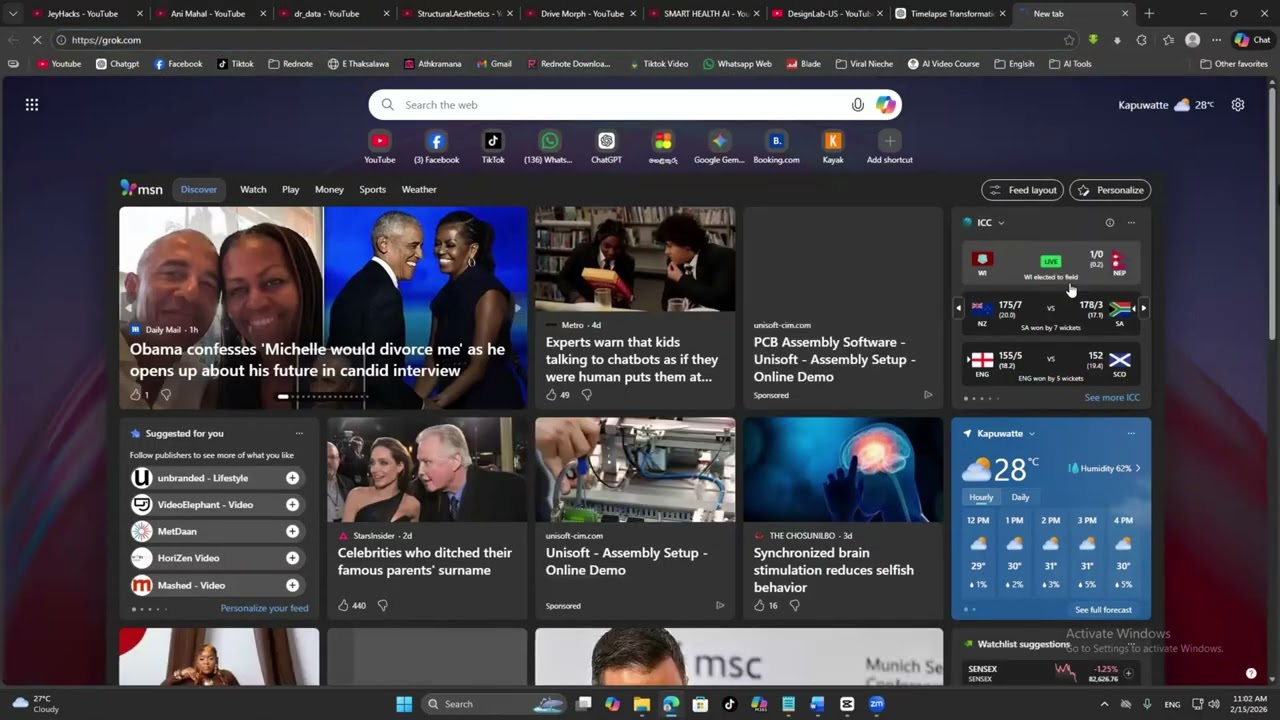Screen dimensions: 1280x720
Task: Switch to the Weather feed tab
Action: tap(419, 189)
